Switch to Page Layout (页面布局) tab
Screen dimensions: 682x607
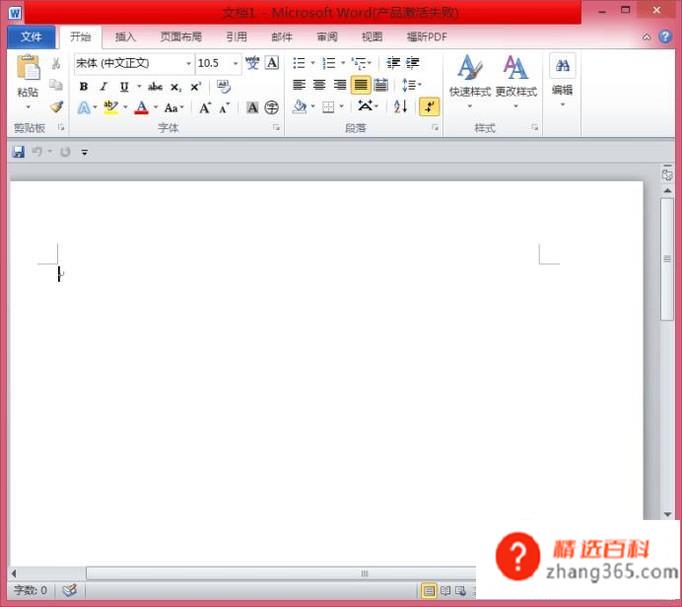click(x=181, y=37)
